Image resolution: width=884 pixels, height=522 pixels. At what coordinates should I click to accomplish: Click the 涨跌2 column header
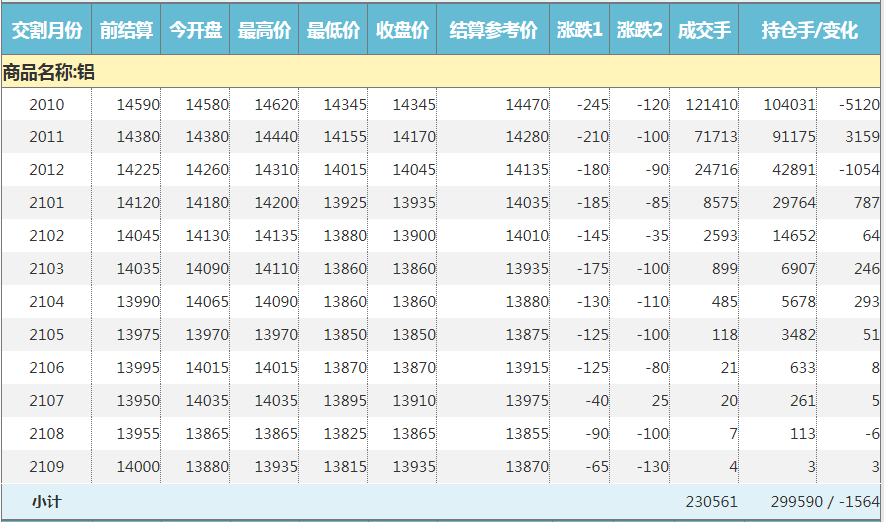click(x=640, y=30)
